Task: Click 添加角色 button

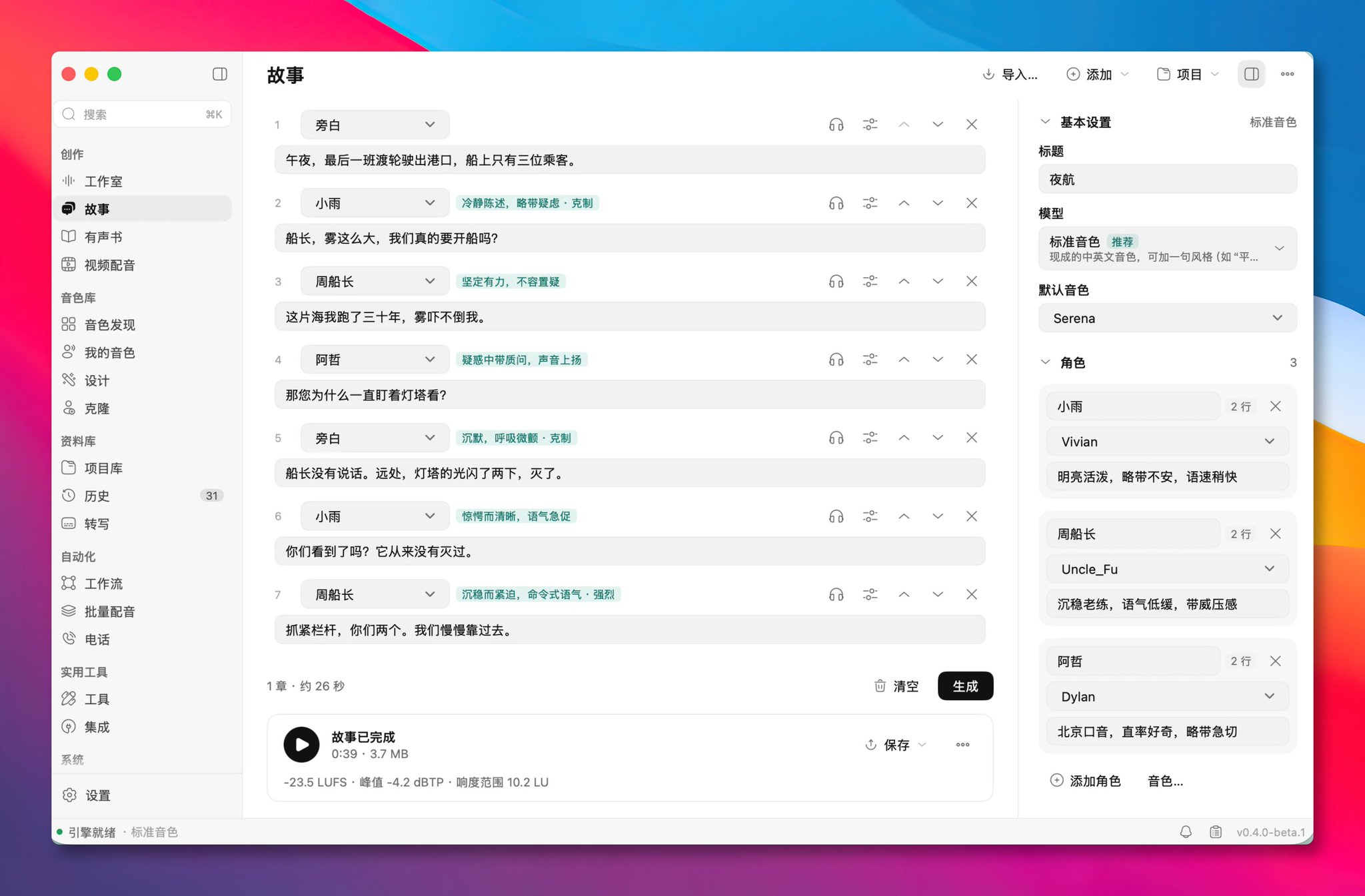Action: click(1086, 781)
